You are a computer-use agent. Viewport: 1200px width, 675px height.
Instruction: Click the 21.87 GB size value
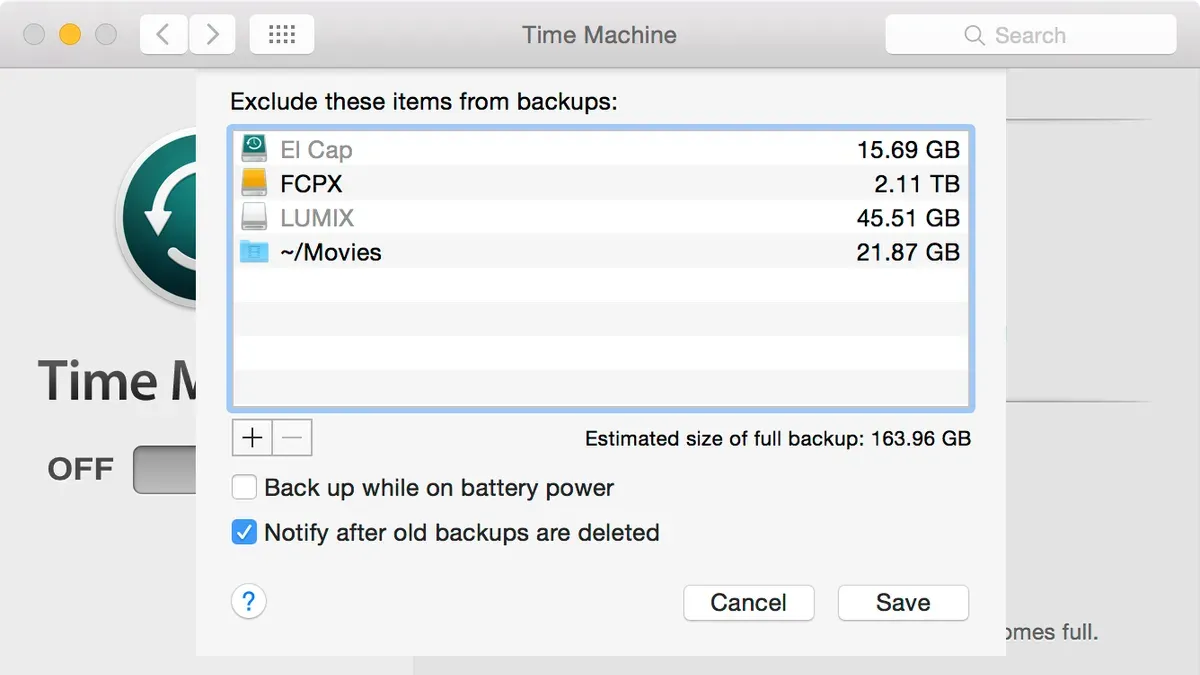[x=908, y=252]
